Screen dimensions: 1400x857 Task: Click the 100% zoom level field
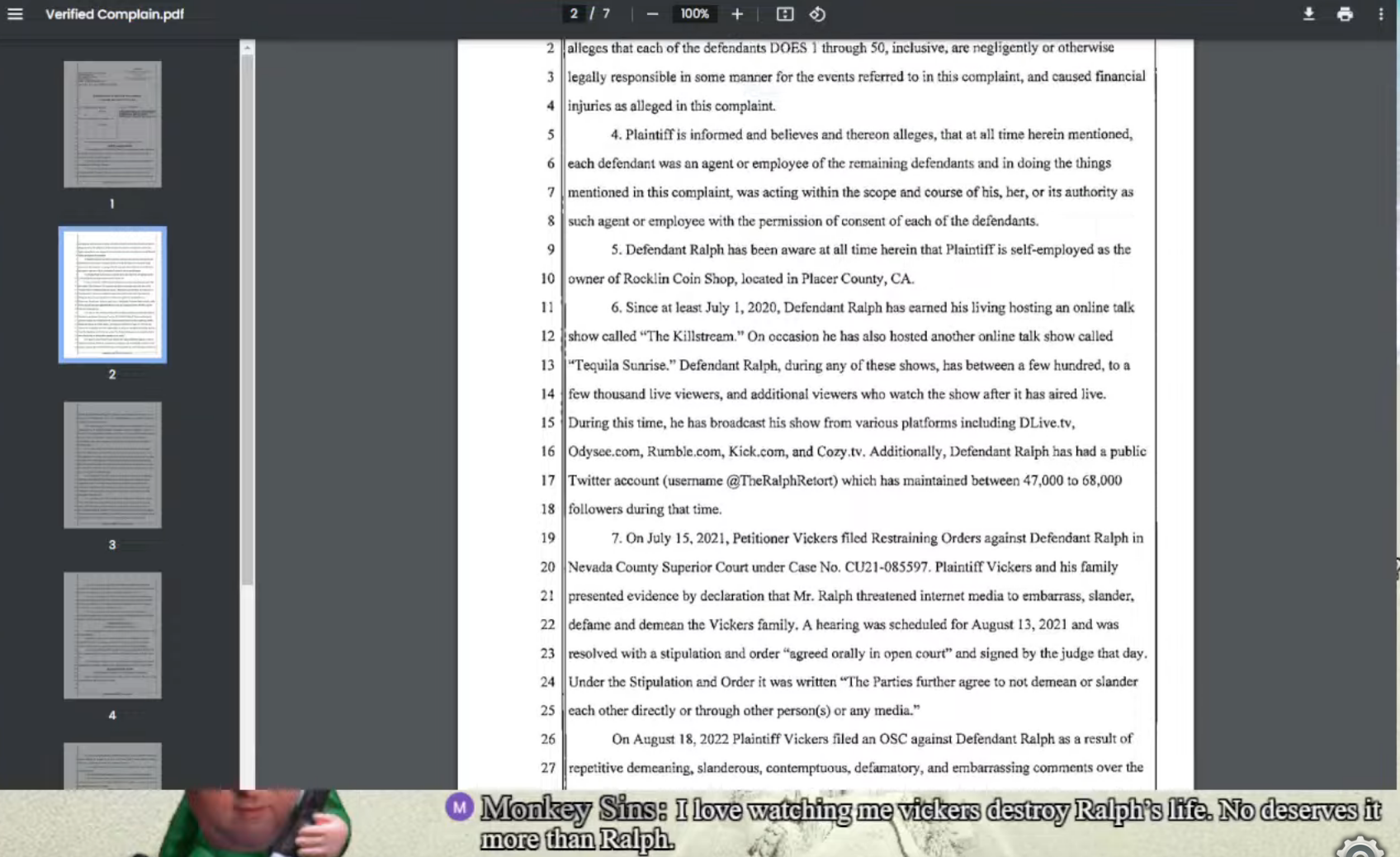pyautogui.click(x=694, y=14)
